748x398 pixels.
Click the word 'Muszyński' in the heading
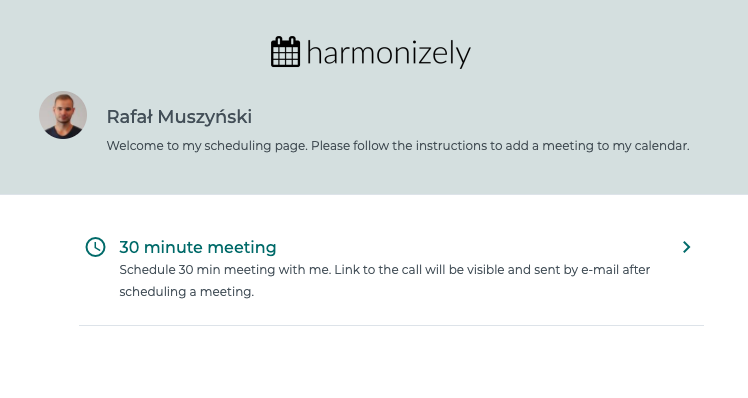pos(205,117)
